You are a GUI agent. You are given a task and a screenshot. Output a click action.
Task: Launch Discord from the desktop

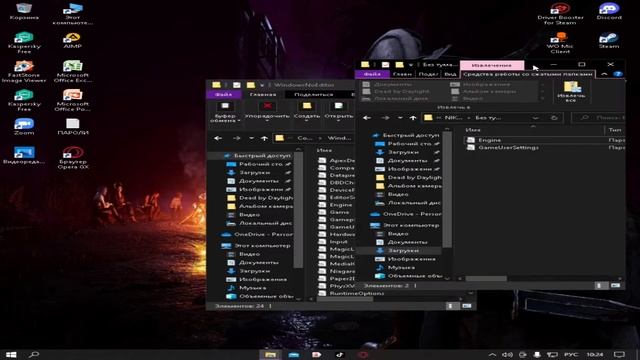click(609, 11)
